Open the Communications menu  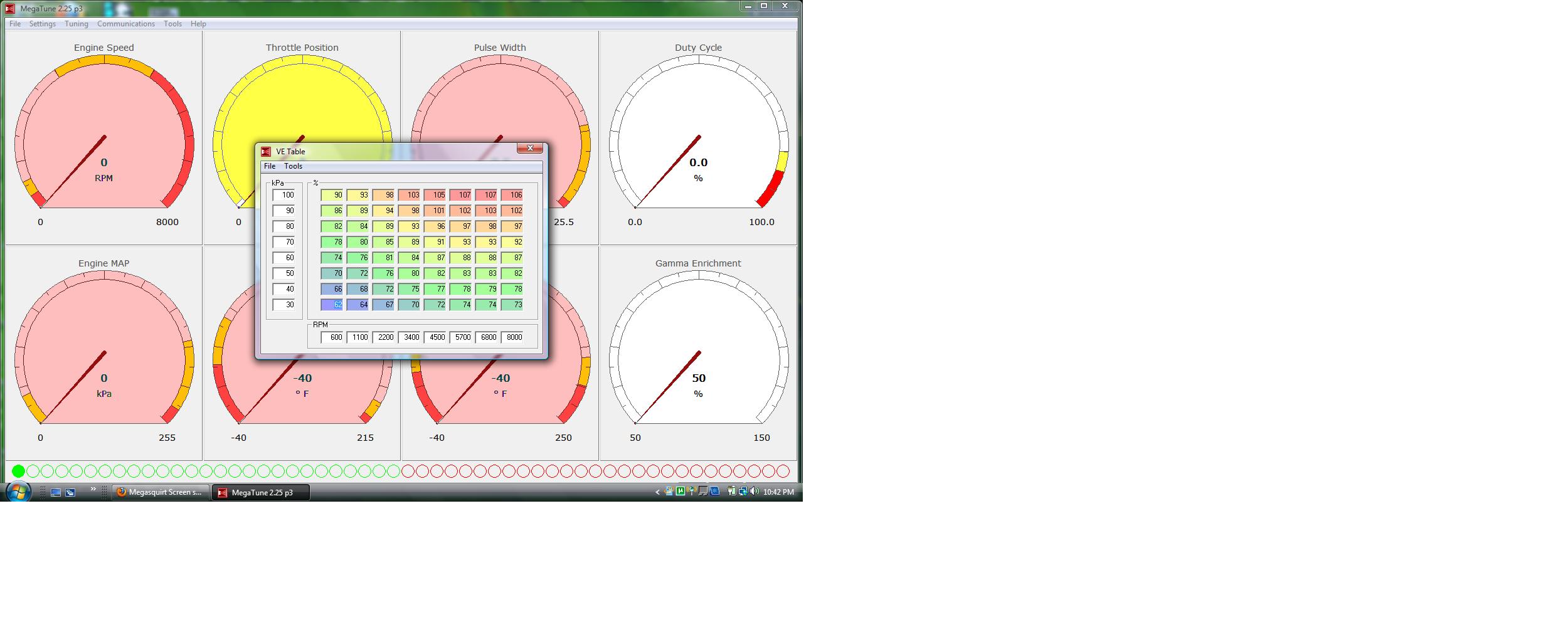(126, 24)
